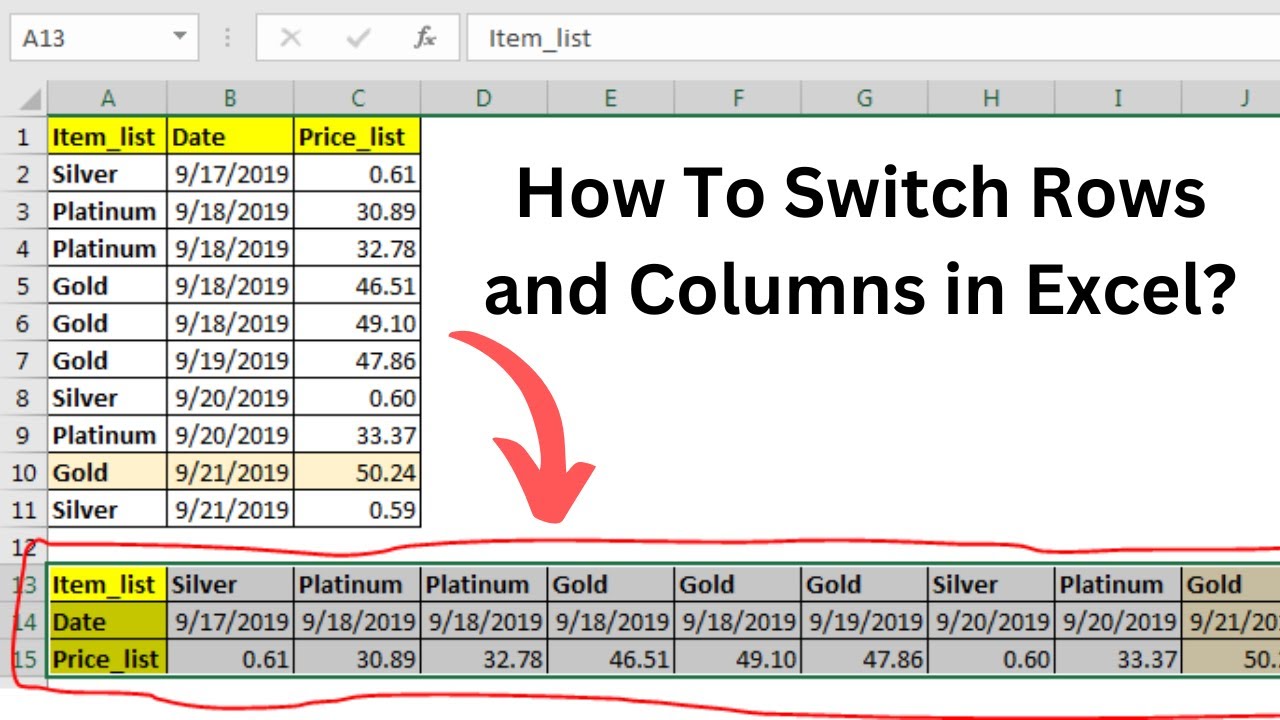Select column F header
Image resolution: width=1280 pixels, height=720 pixels.
tap(737, 99)
